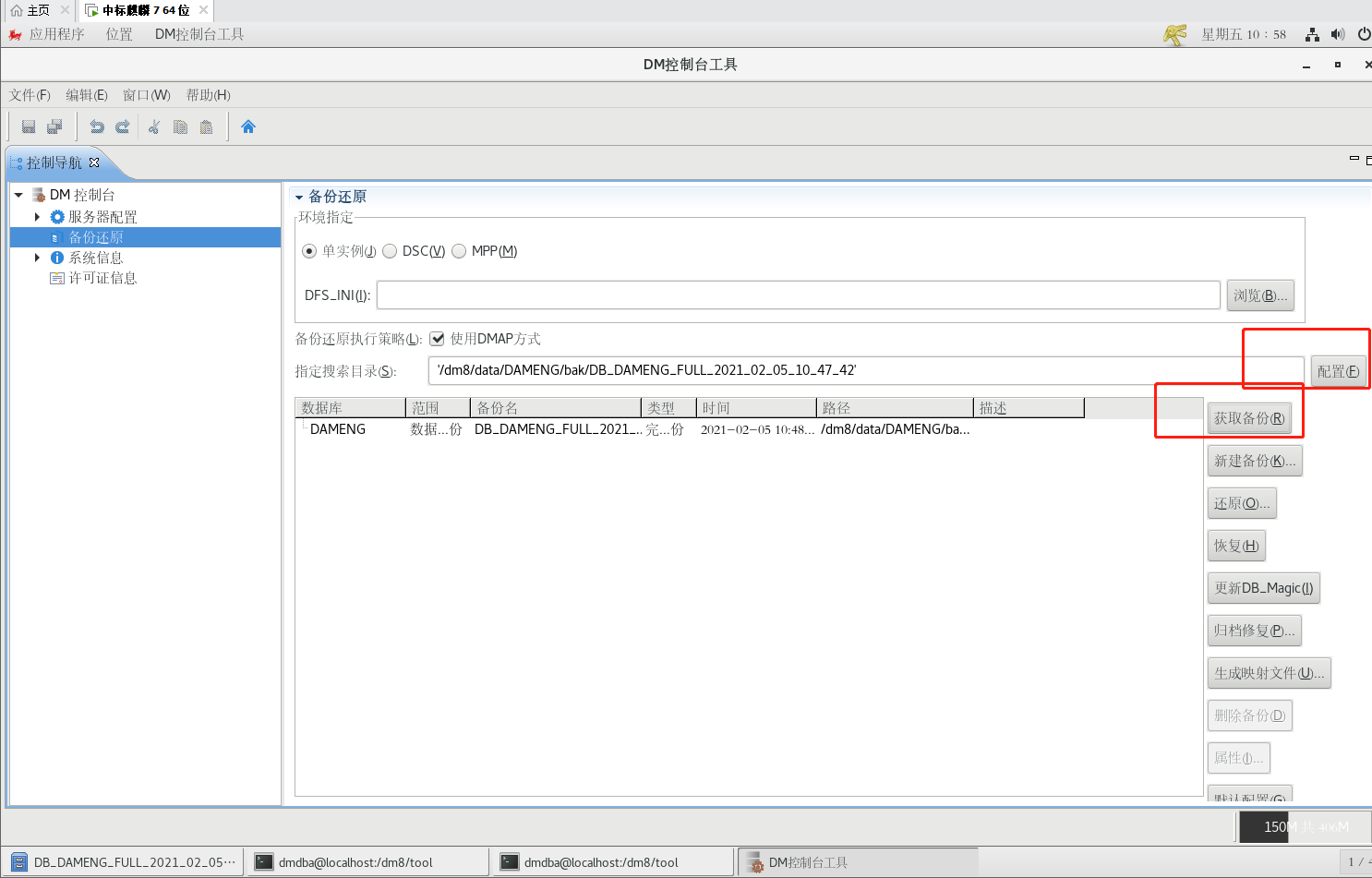1372x878 pixels.
Task: Click the Cut scissors icon
Action: pos(154,126)
